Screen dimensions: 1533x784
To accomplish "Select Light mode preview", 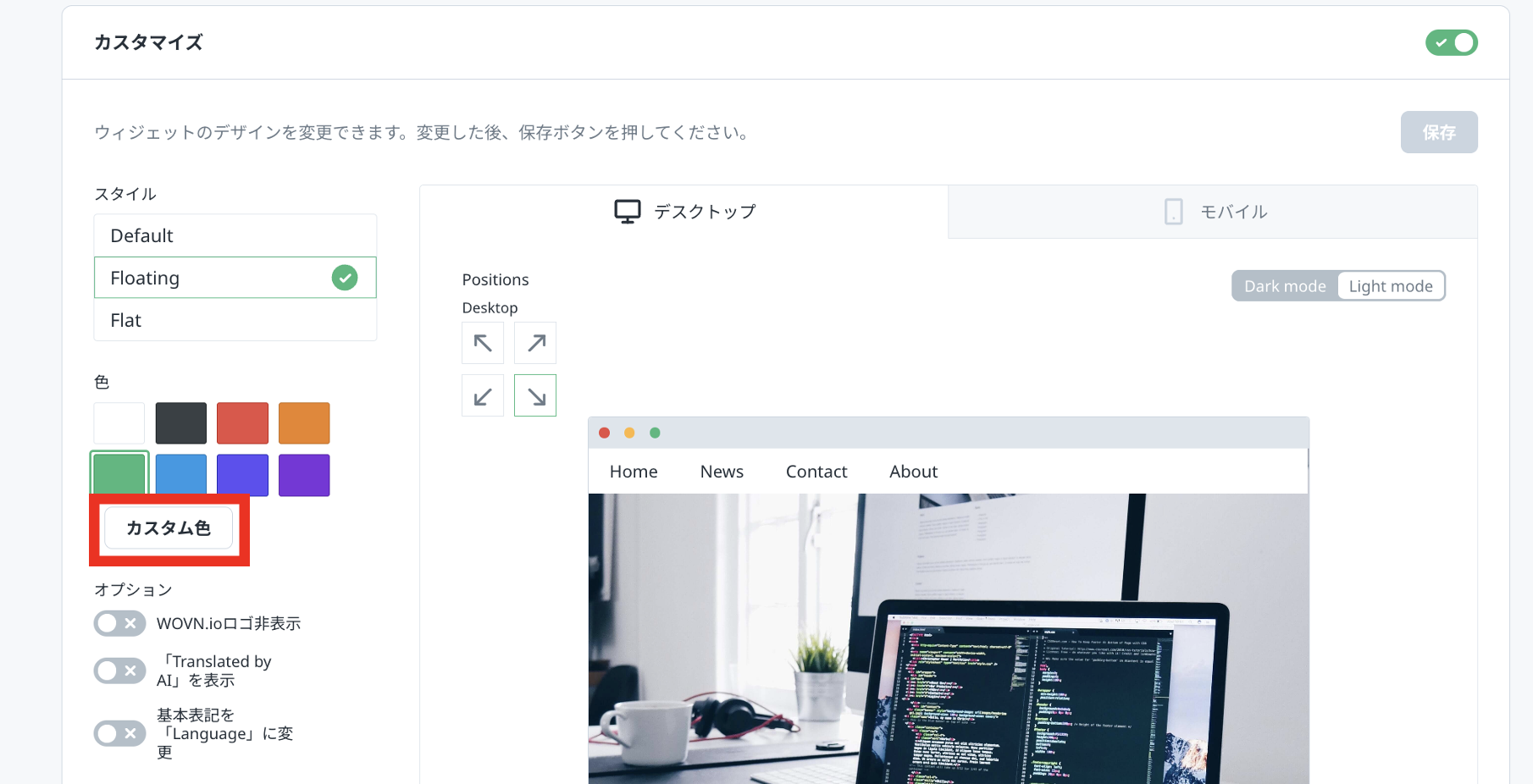I will tap(1390, 286).
